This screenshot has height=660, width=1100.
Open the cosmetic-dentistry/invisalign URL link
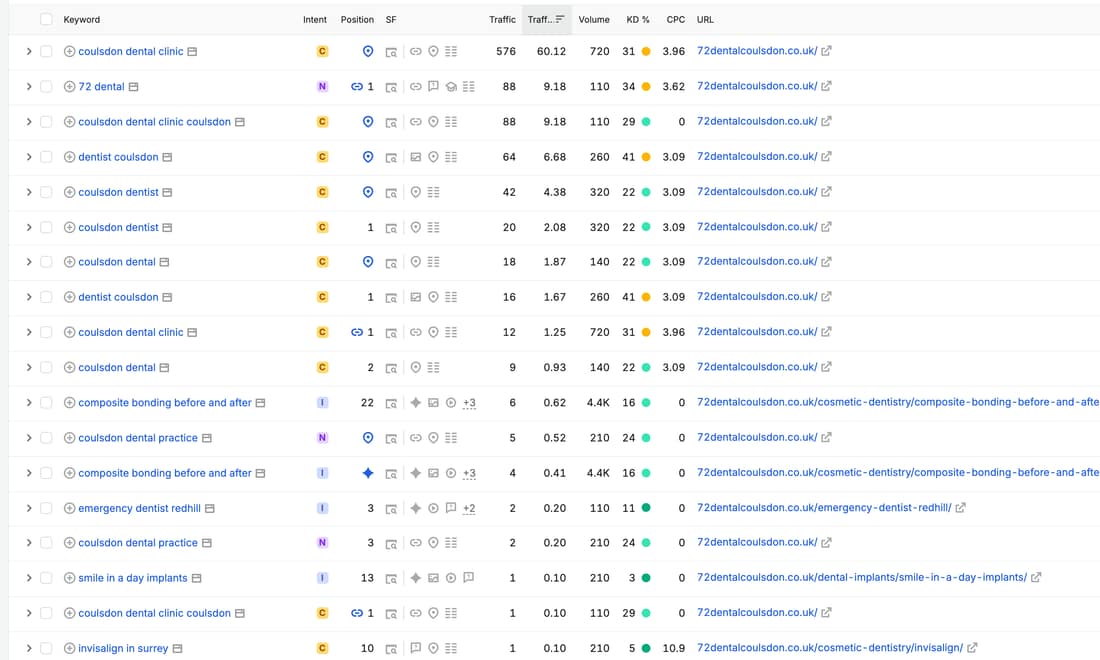(829, 647)
